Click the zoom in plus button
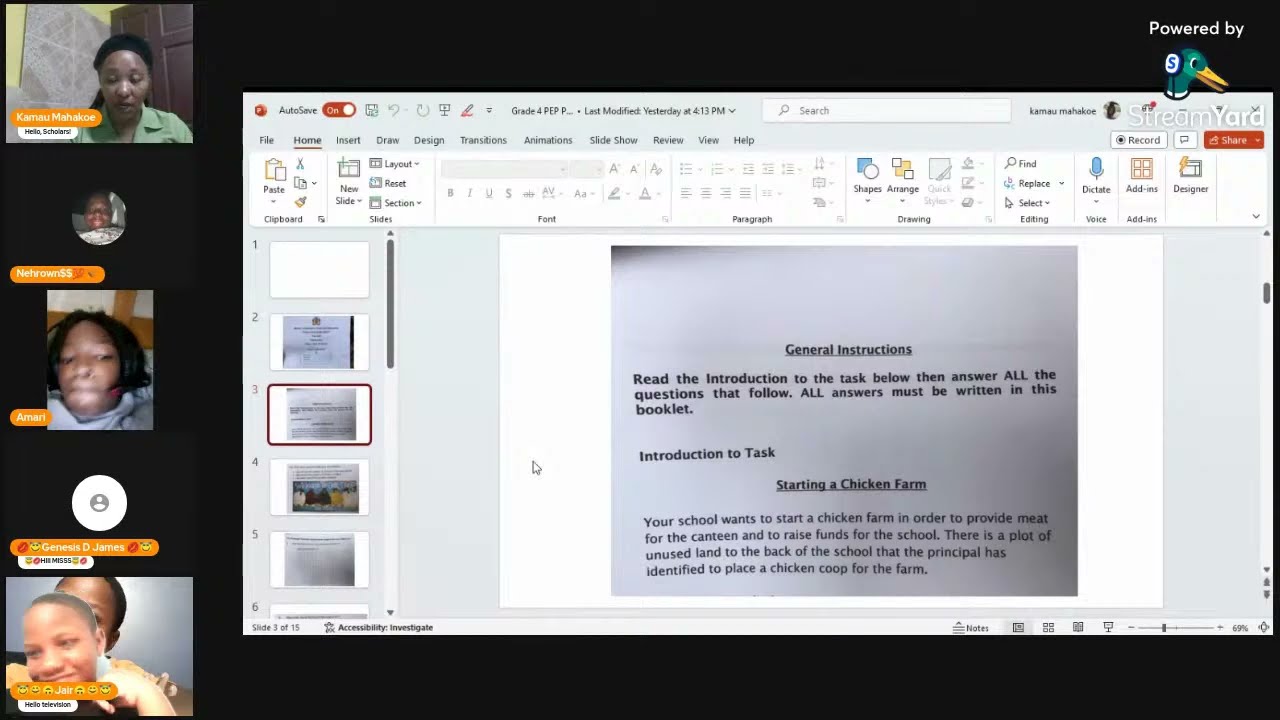 pos(1220,627)
